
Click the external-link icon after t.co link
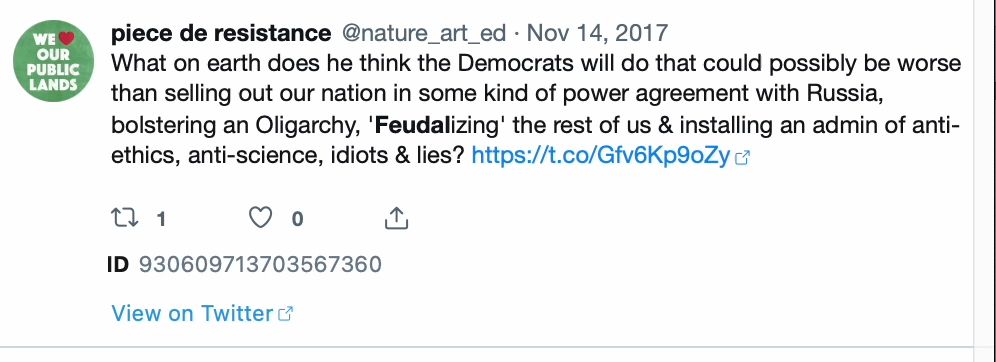click(742, 158)
